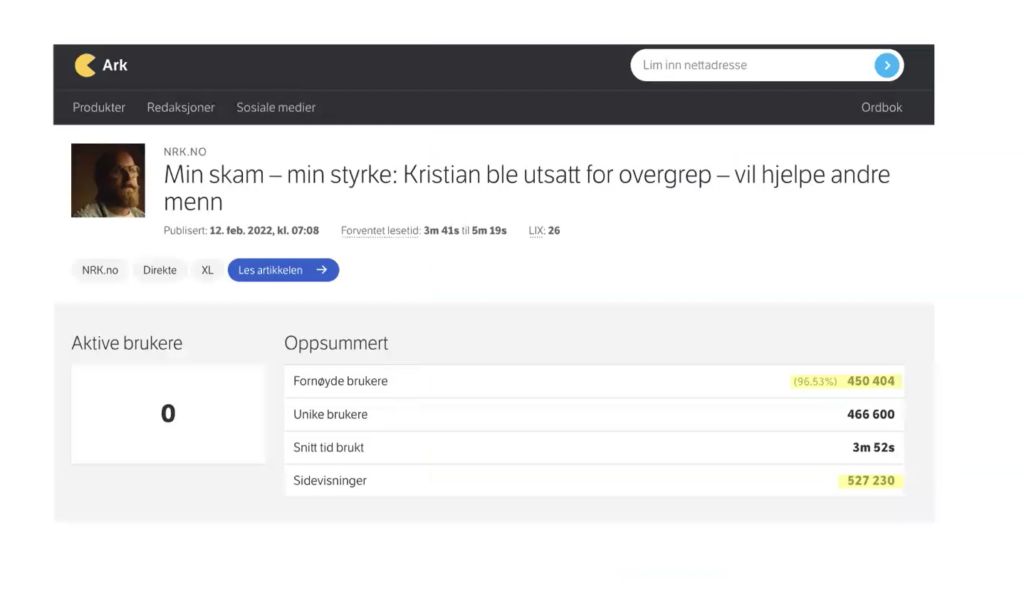Click the highlighted Sidevisninger value 527 230
This screenshot has height=595, width=1024.
(870, 481)
